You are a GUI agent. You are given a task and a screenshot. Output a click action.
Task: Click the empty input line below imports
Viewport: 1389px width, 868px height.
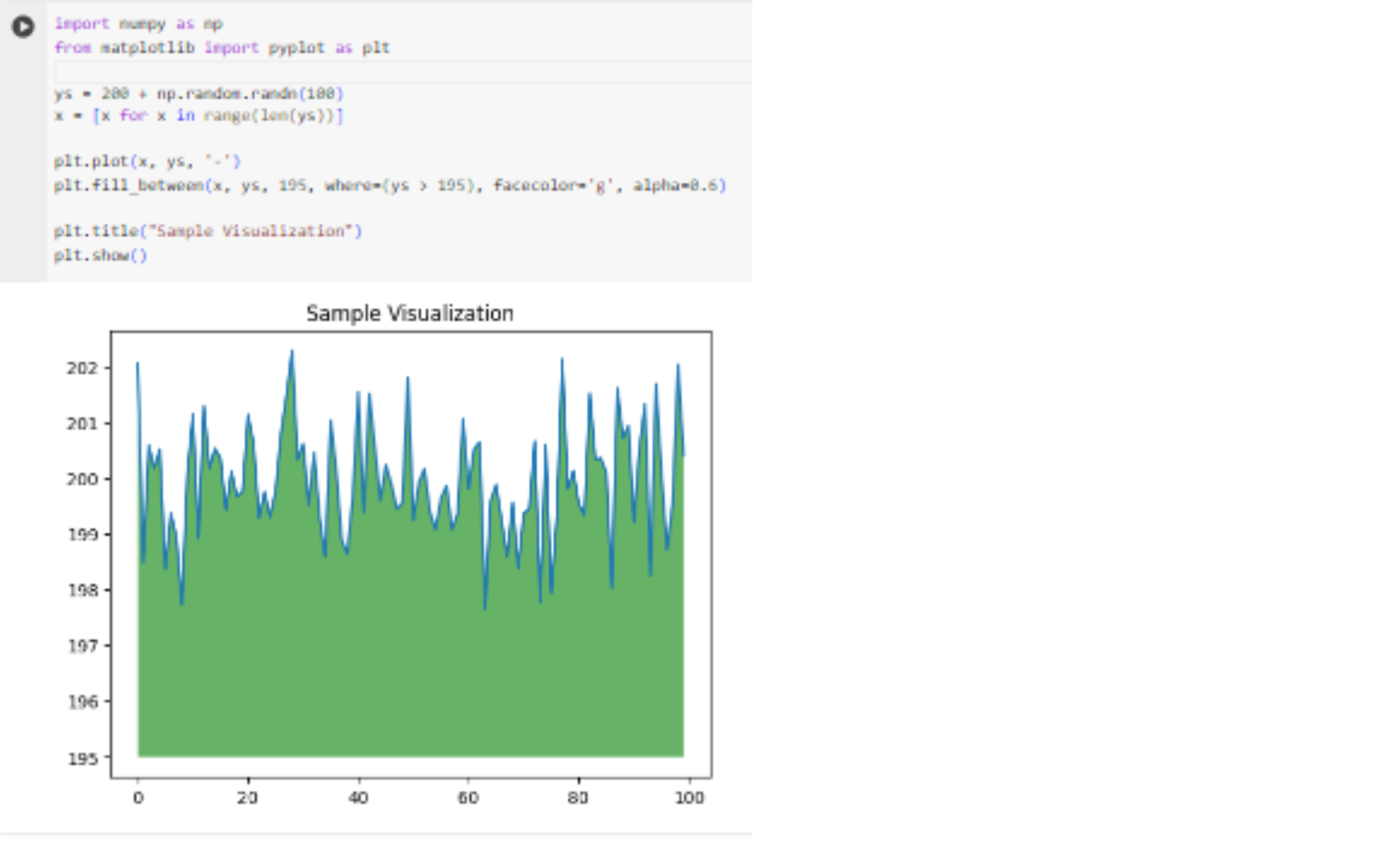tap(403, 72)
